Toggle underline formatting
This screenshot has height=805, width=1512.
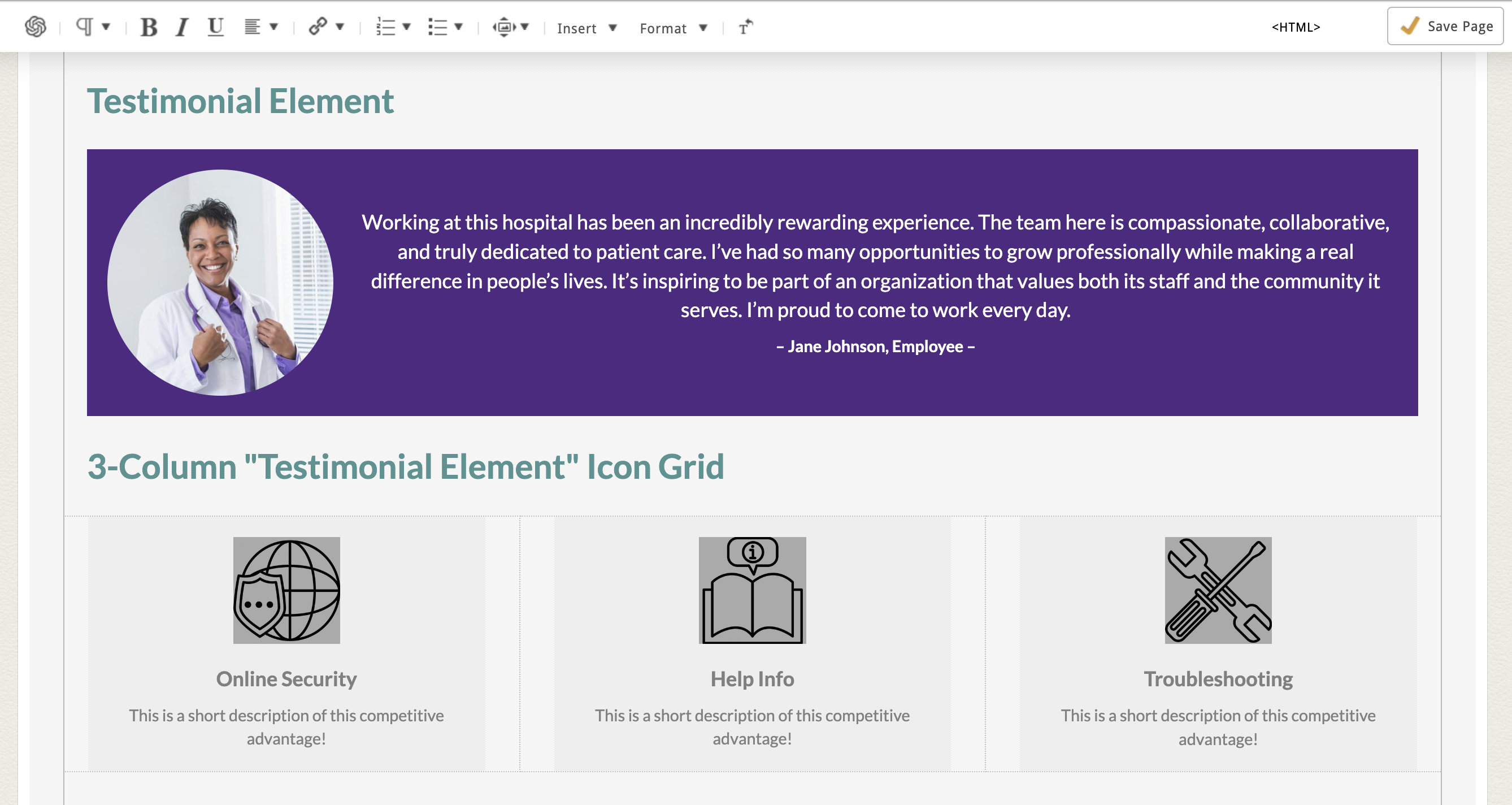215,27
